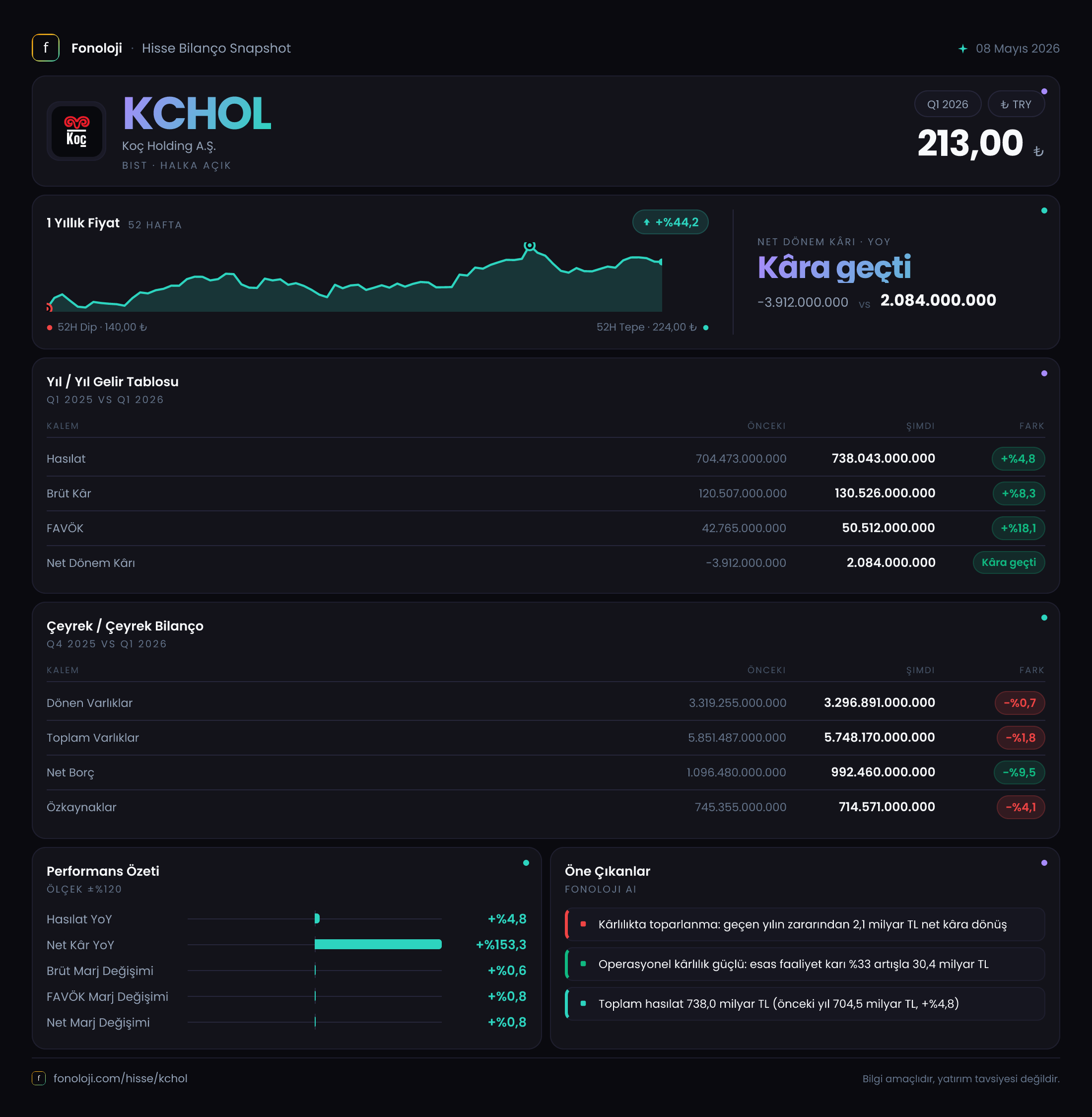
Task: Click the Fonoloji "f" logo in the header
Action: pos(45,48)
